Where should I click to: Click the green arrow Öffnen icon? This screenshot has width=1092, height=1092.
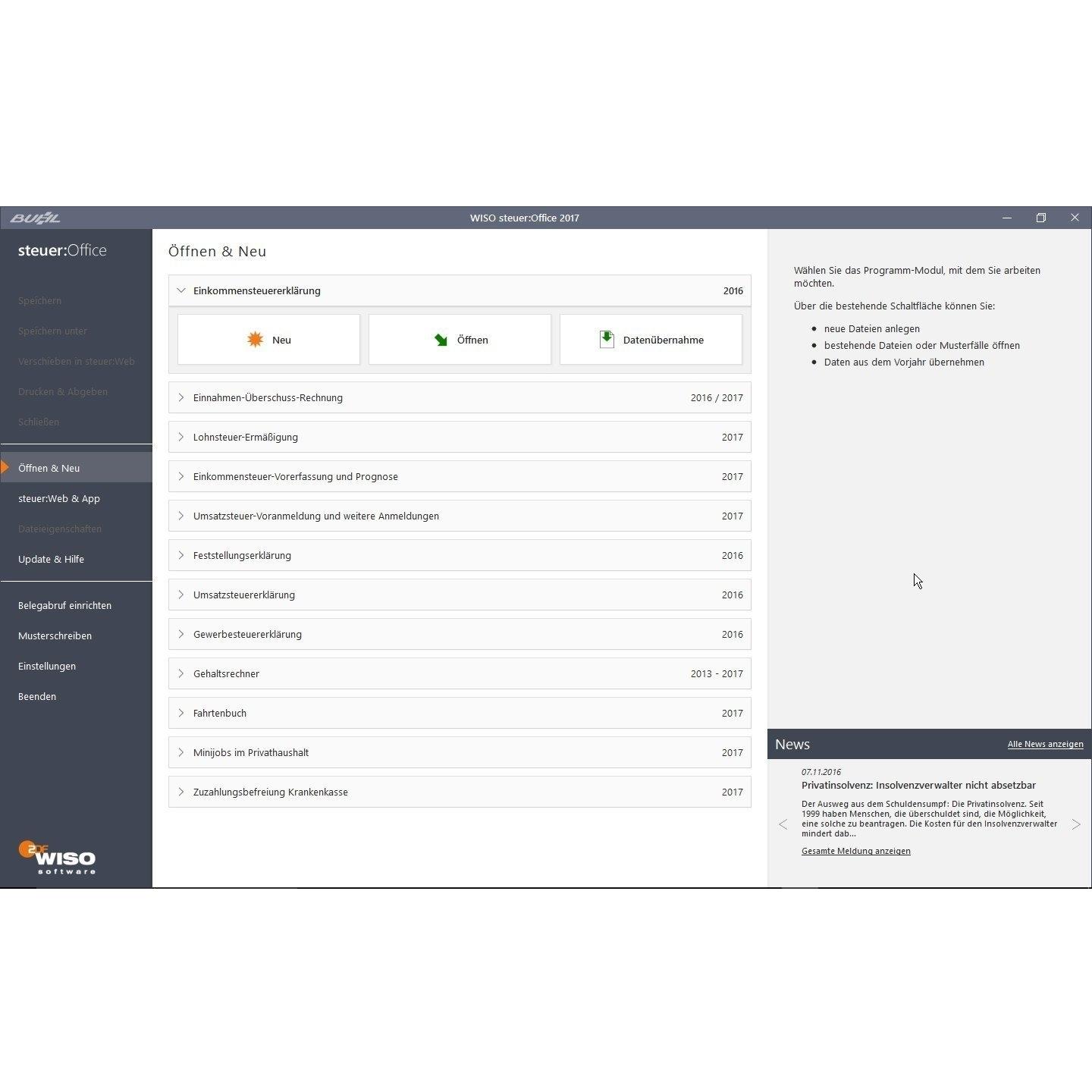pyautogui.click(x=441, y=340)
